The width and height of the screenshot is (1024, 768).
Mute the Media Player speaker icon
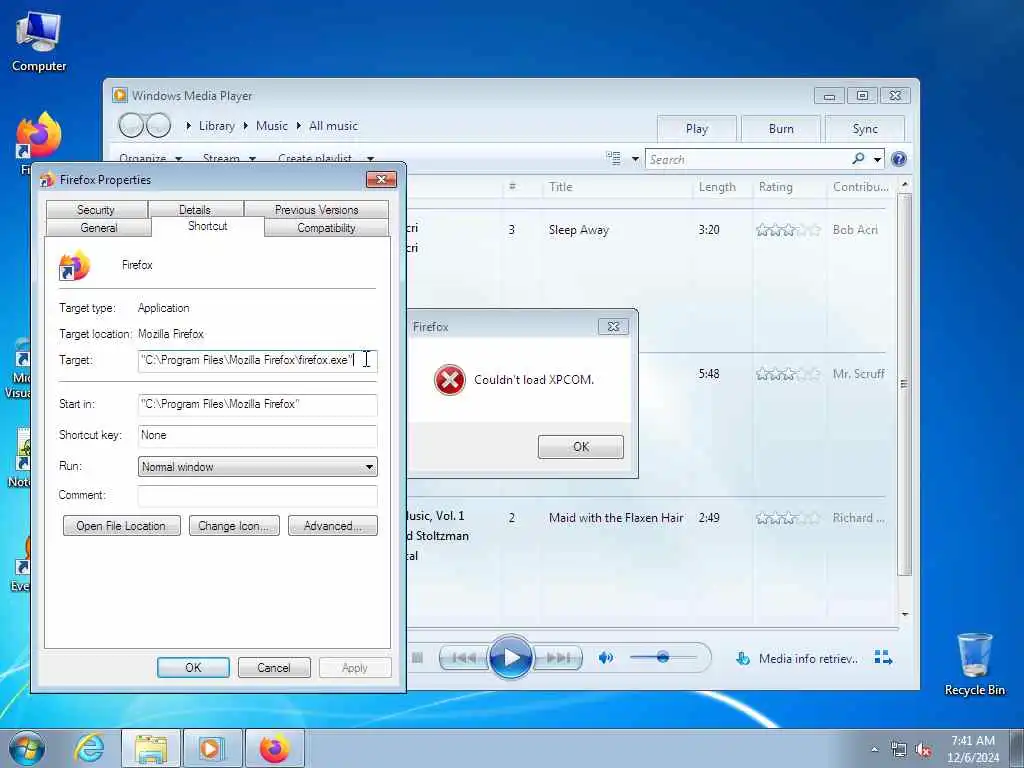pos(605,658)
